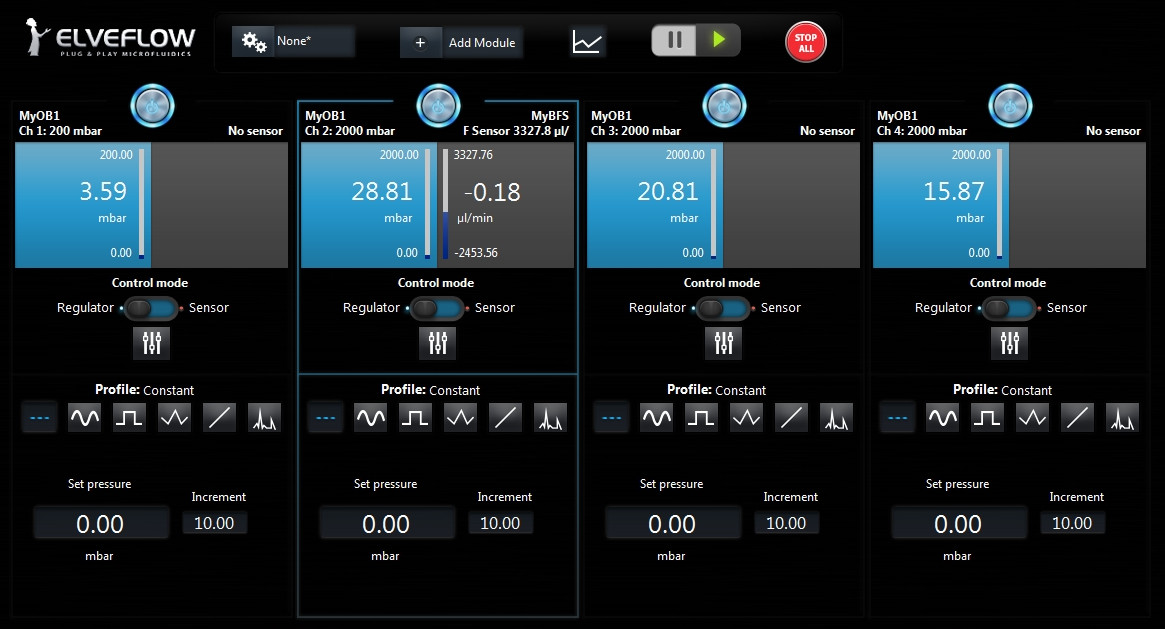Select pulse profile for Channel 1

pyautogui.click(x=264, y=418)
